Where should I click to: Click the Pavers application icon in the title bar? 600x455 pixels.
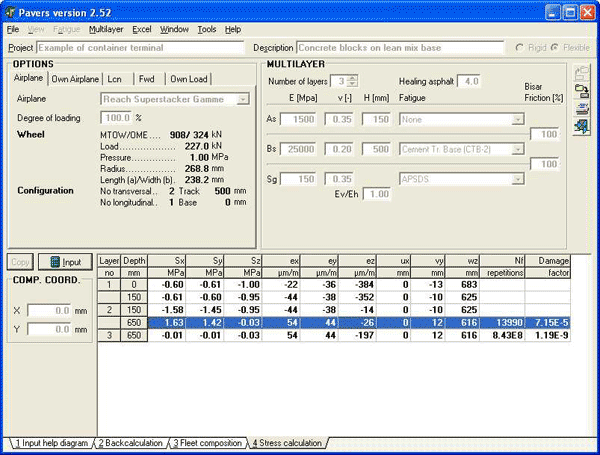click(12, 12)
